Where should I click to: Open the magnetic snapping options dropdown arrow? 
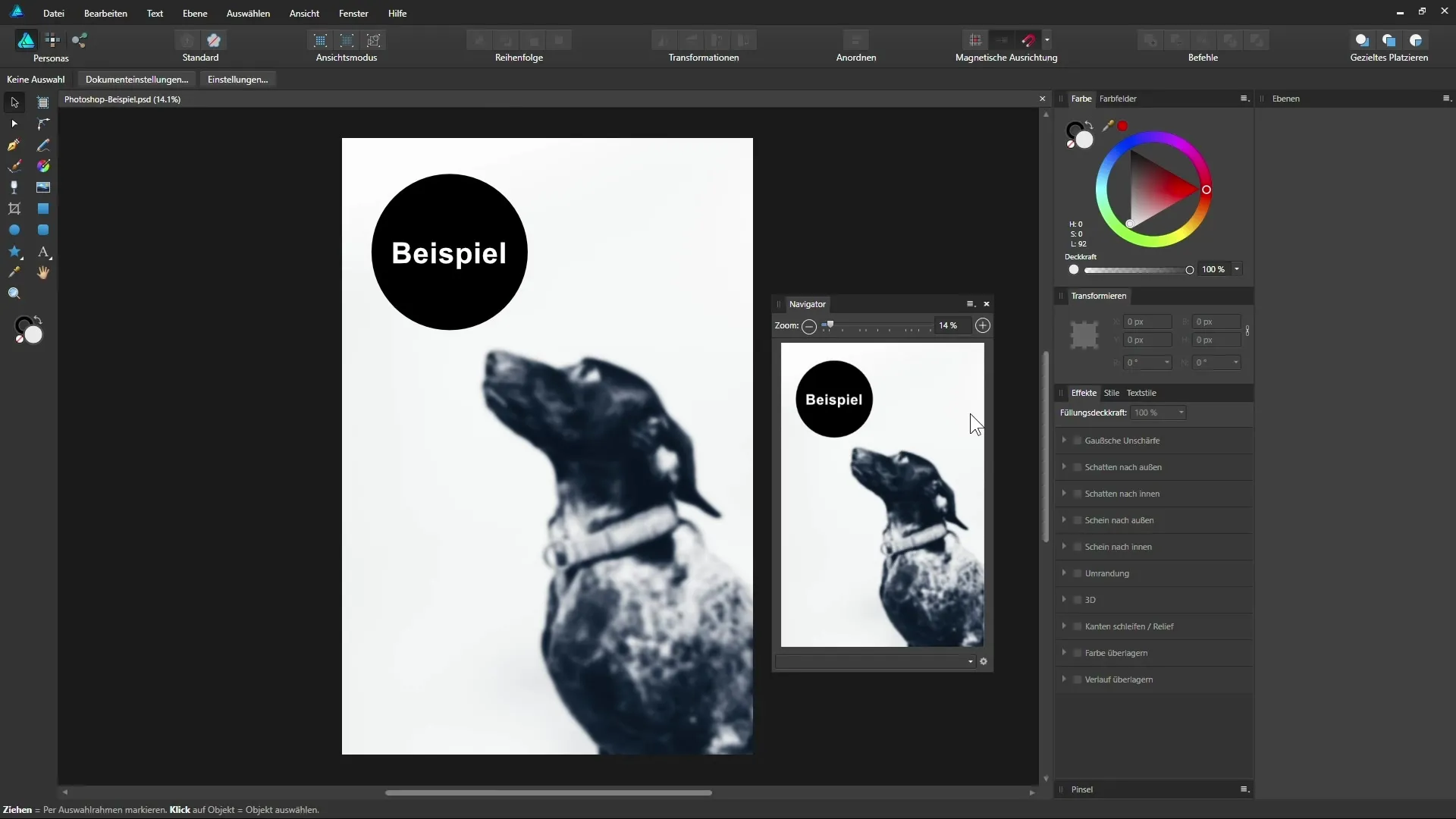point(1047,40)
